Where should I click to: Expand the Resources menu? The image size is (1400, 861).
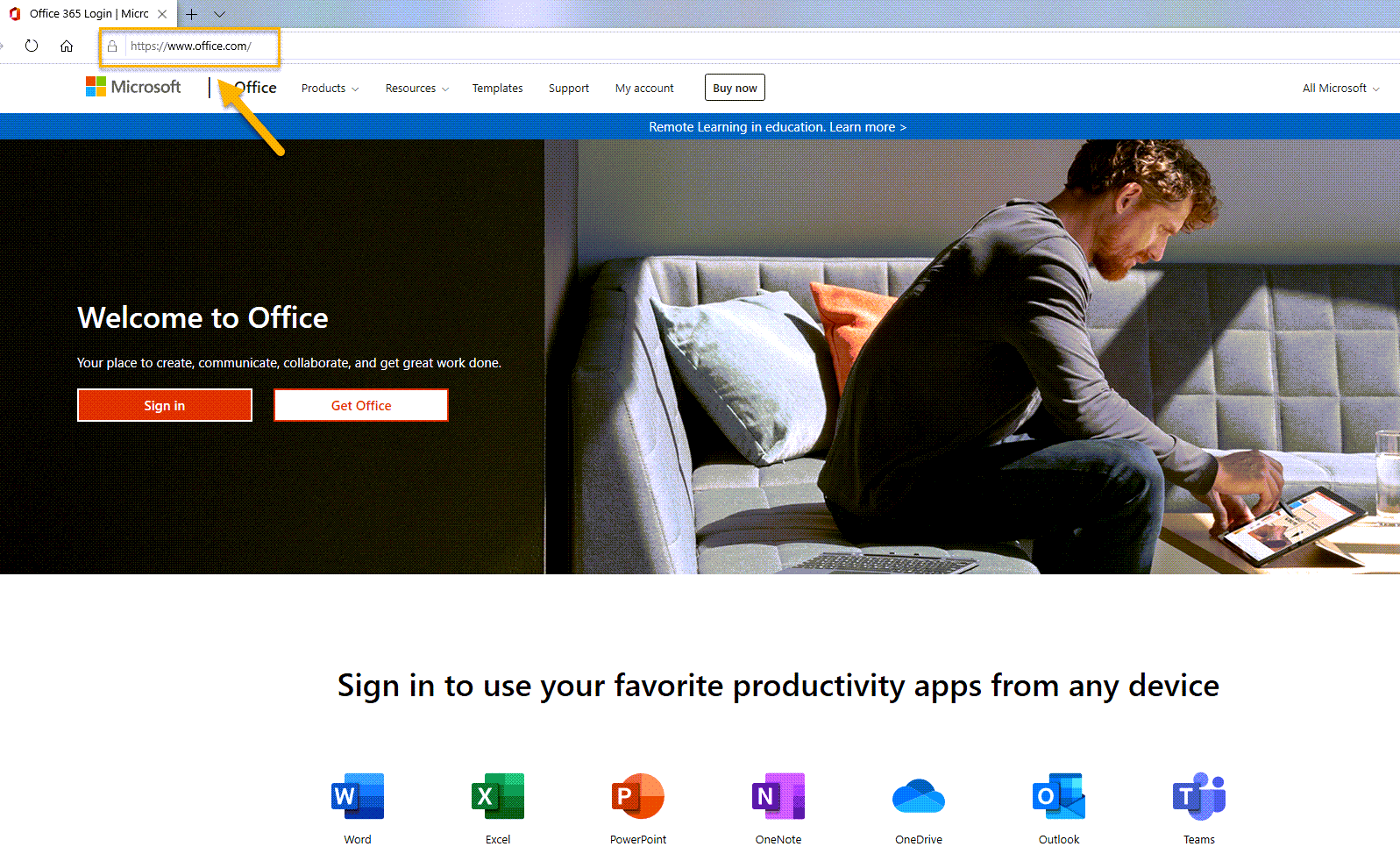(x=416, y=89)
